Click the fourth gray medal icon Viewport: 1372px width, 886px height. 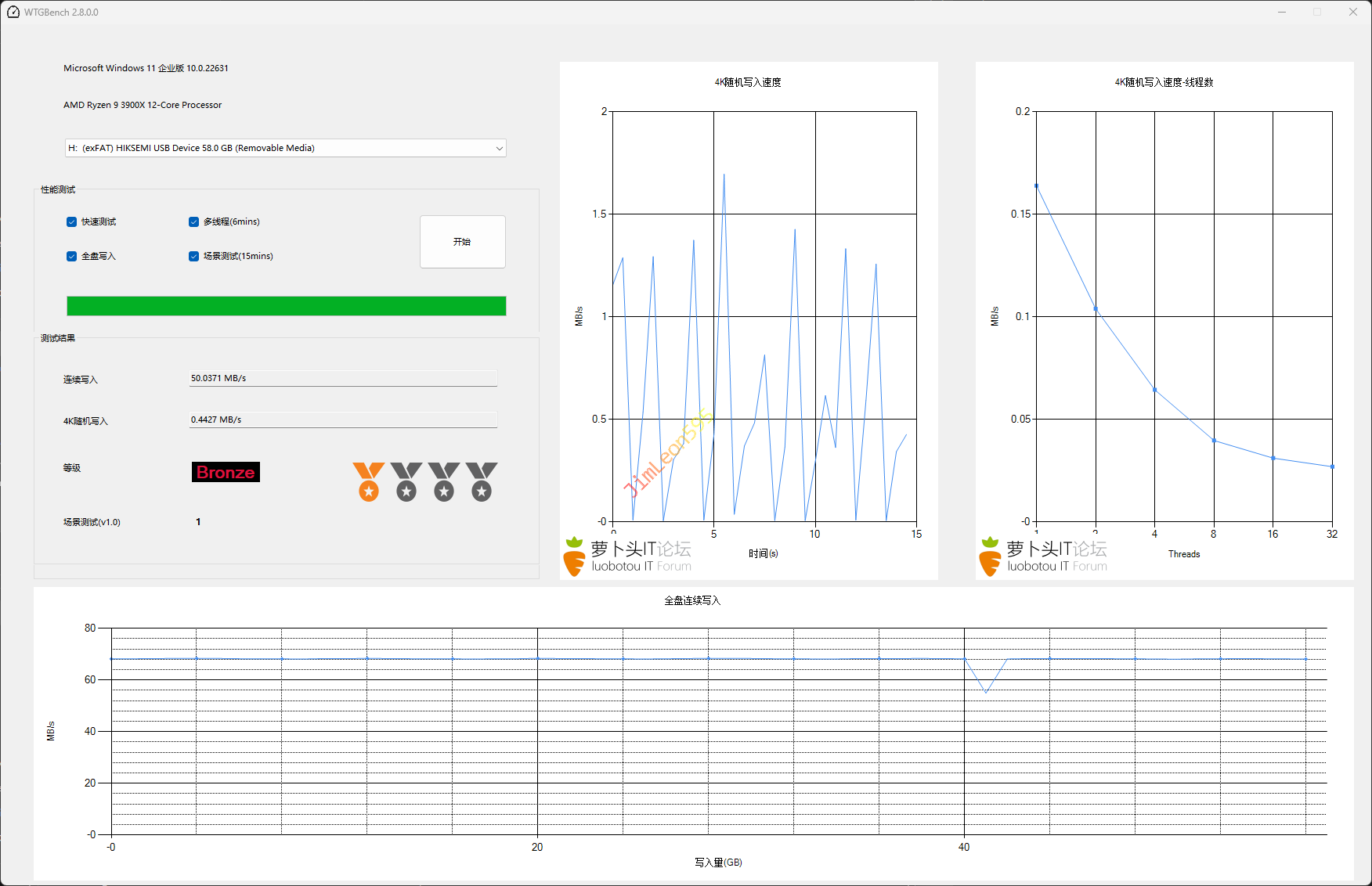pyautogui.click(x=481, y=481)
